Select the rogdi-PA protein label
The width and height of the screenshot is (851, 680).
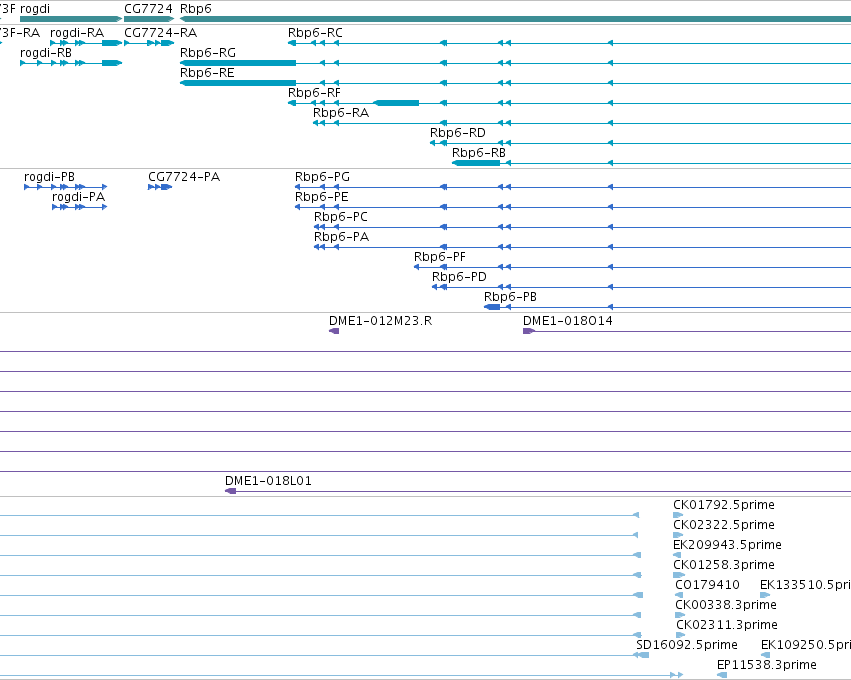click(78, 197)
